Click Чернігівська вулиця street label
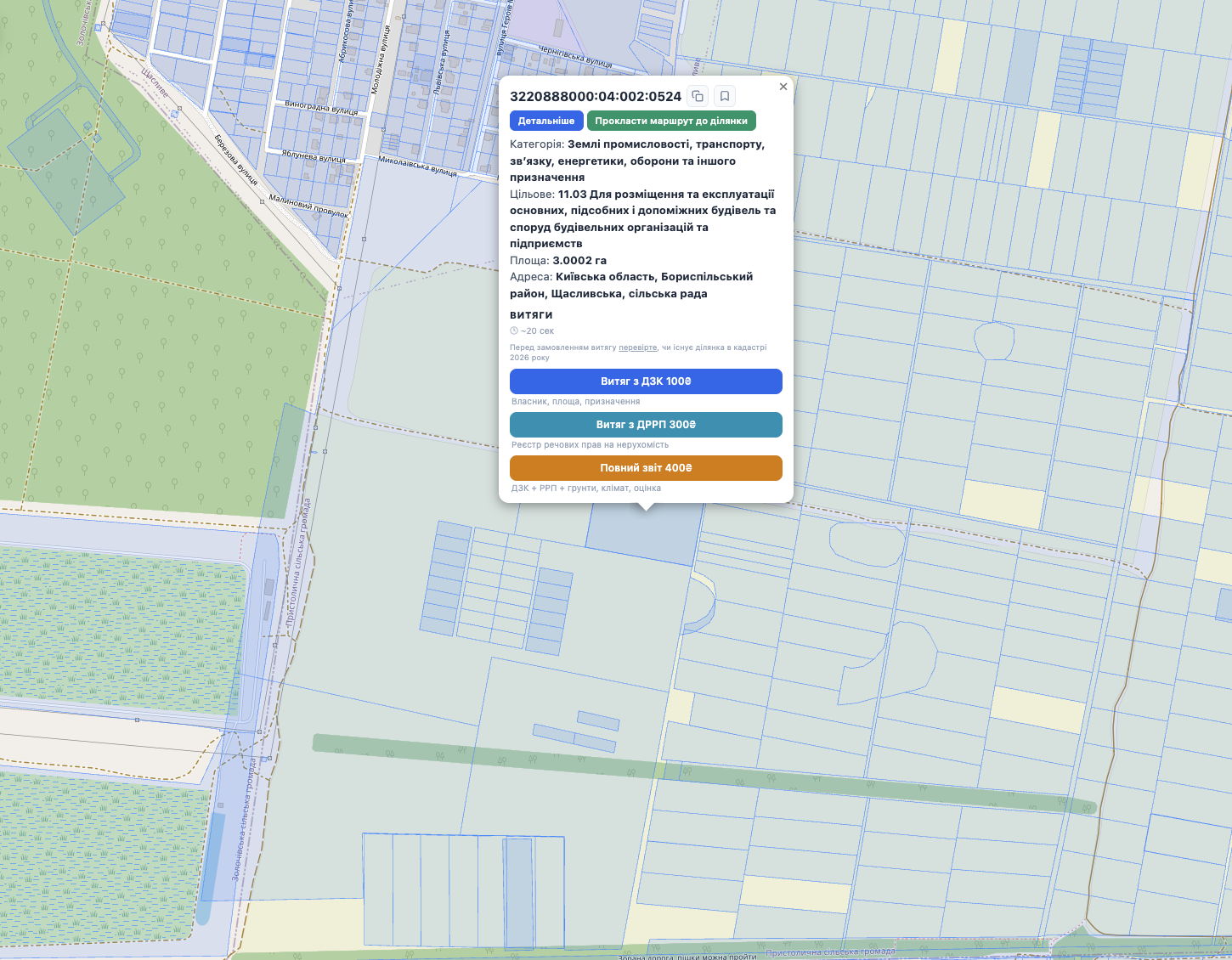Viewport: 1232px width, 960px height. (x=574, y=57)
